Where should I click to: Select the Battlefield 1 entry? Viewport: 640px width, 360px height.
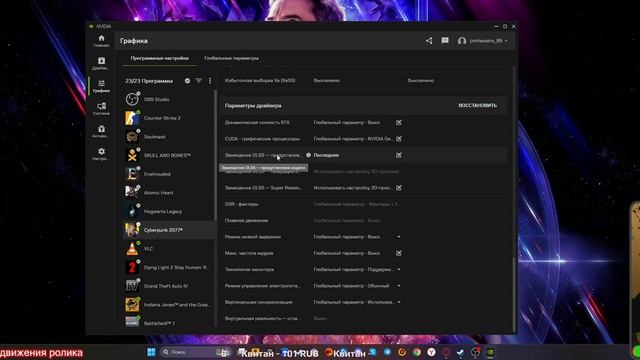coord(169,322)
